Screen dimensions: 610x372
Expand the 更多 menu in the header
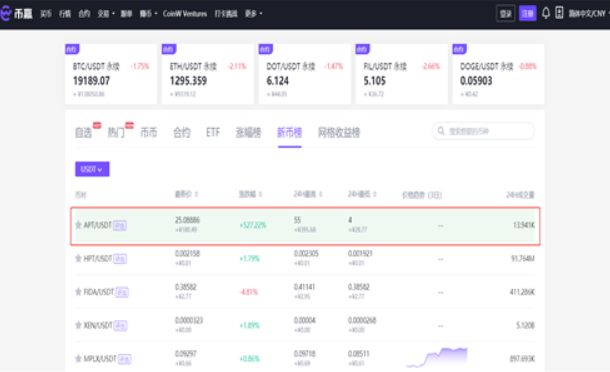click(x=253, y=14)
